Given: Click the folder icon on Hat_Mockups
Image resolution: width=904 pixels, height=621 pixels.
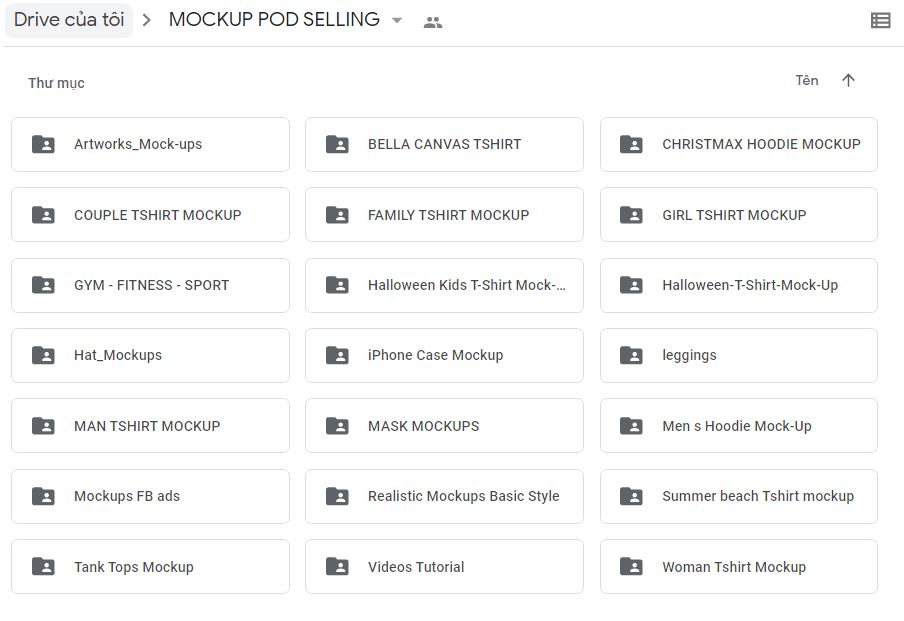Looking at the screenshot, I should [x=42, y=355].
